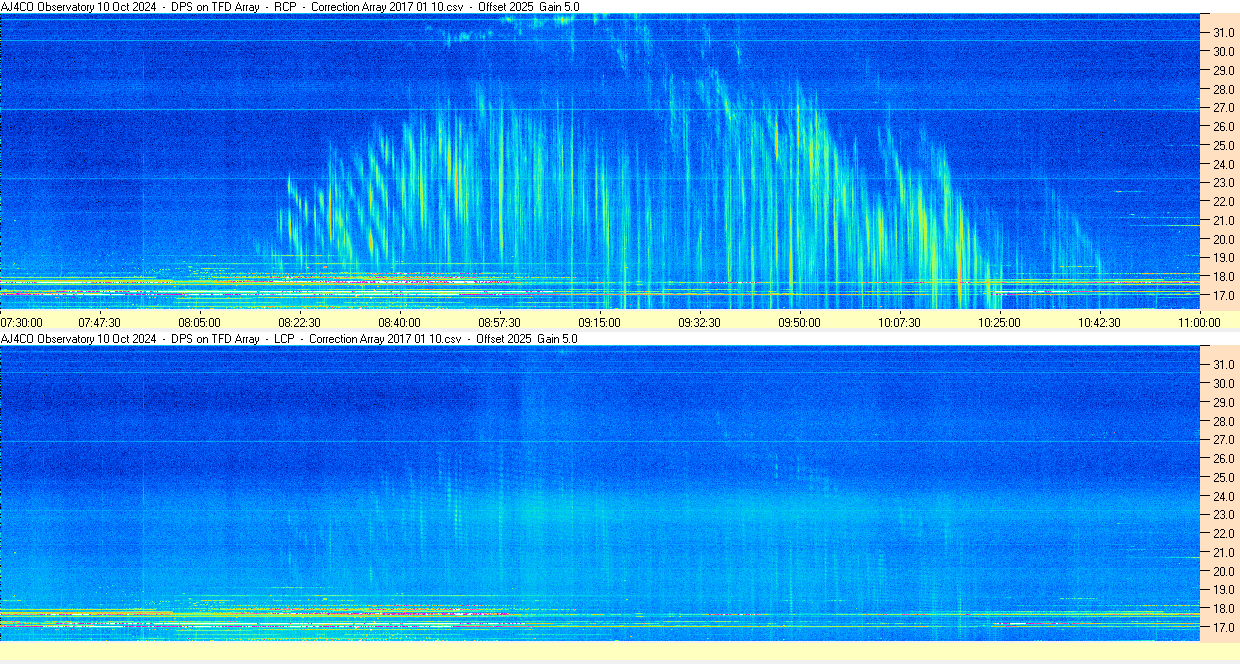
Task: Select the 11:00:00 end time label
Action: point(1199,323)
